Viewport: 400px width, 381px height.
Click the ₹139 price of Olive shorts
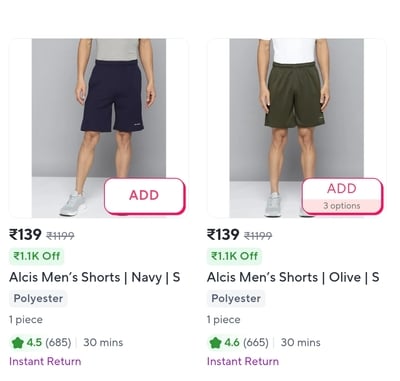(x=223, y=235)
